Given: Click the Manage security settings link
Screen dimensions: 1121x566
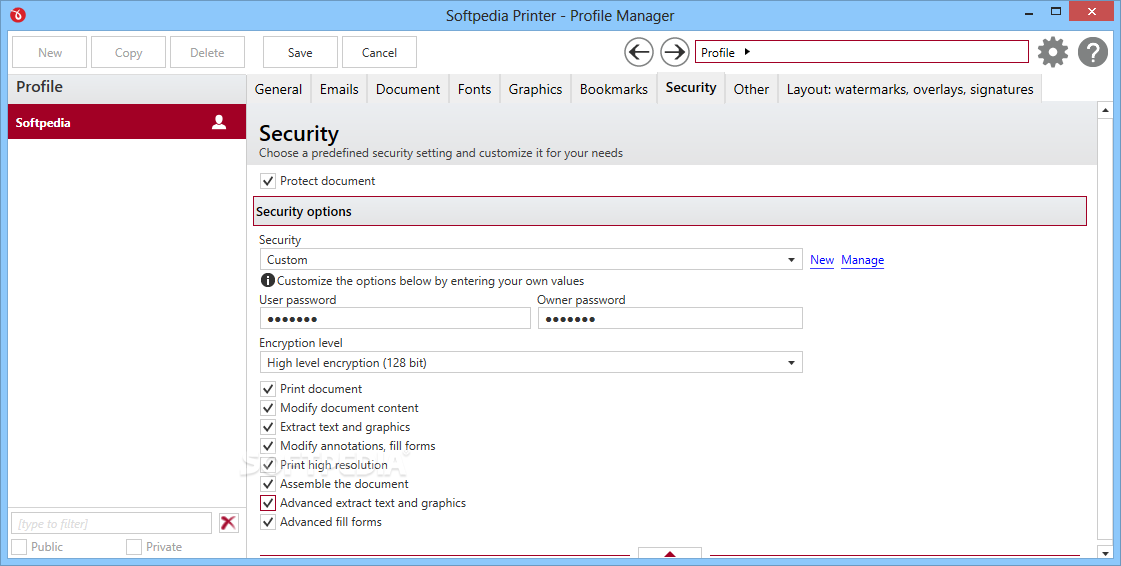Looking at the screenshot, I should click(862, 260).
